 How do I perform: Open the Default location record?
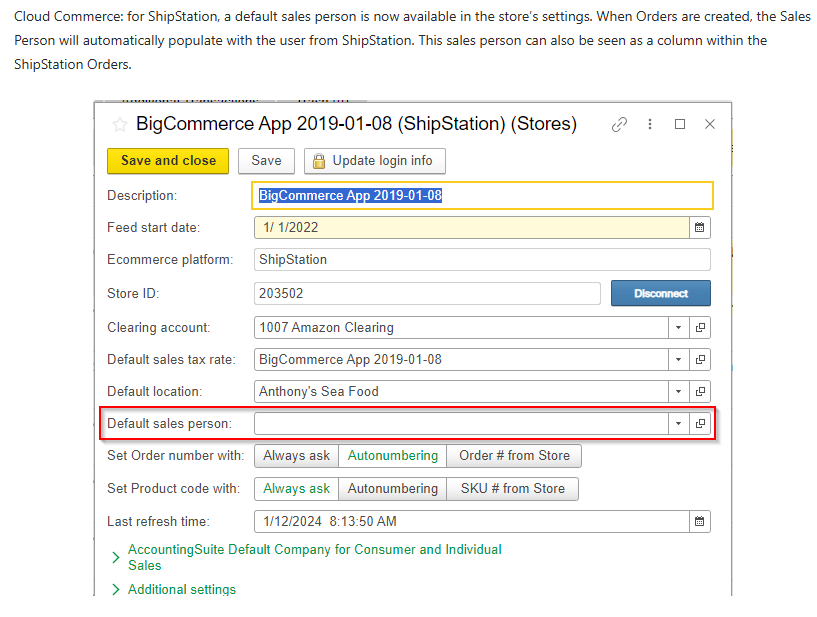[700, 391]
